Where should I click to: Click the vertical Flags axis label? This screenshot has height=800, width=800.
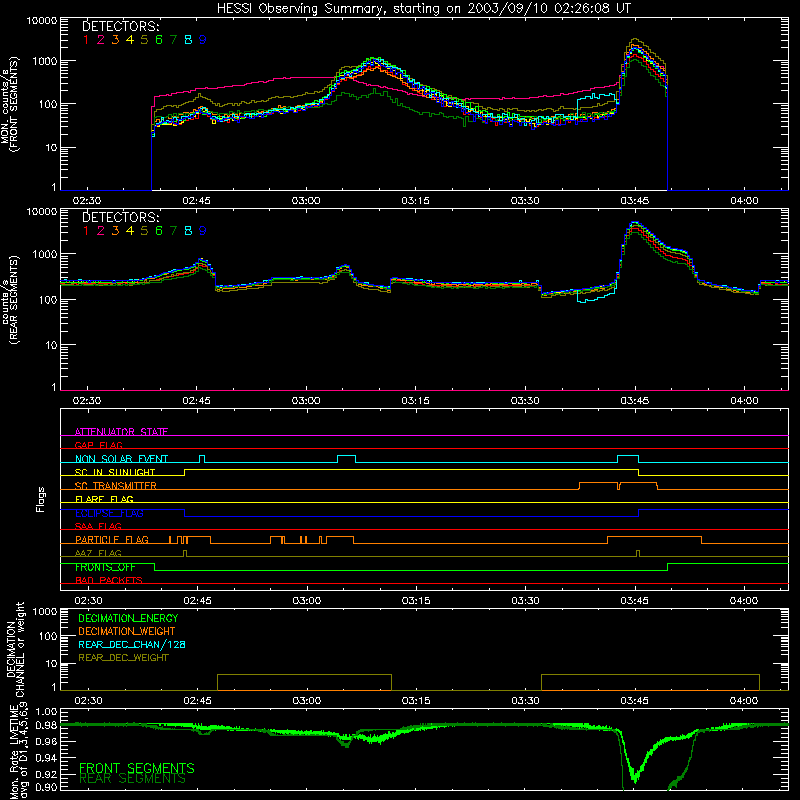tap(40, 499)
